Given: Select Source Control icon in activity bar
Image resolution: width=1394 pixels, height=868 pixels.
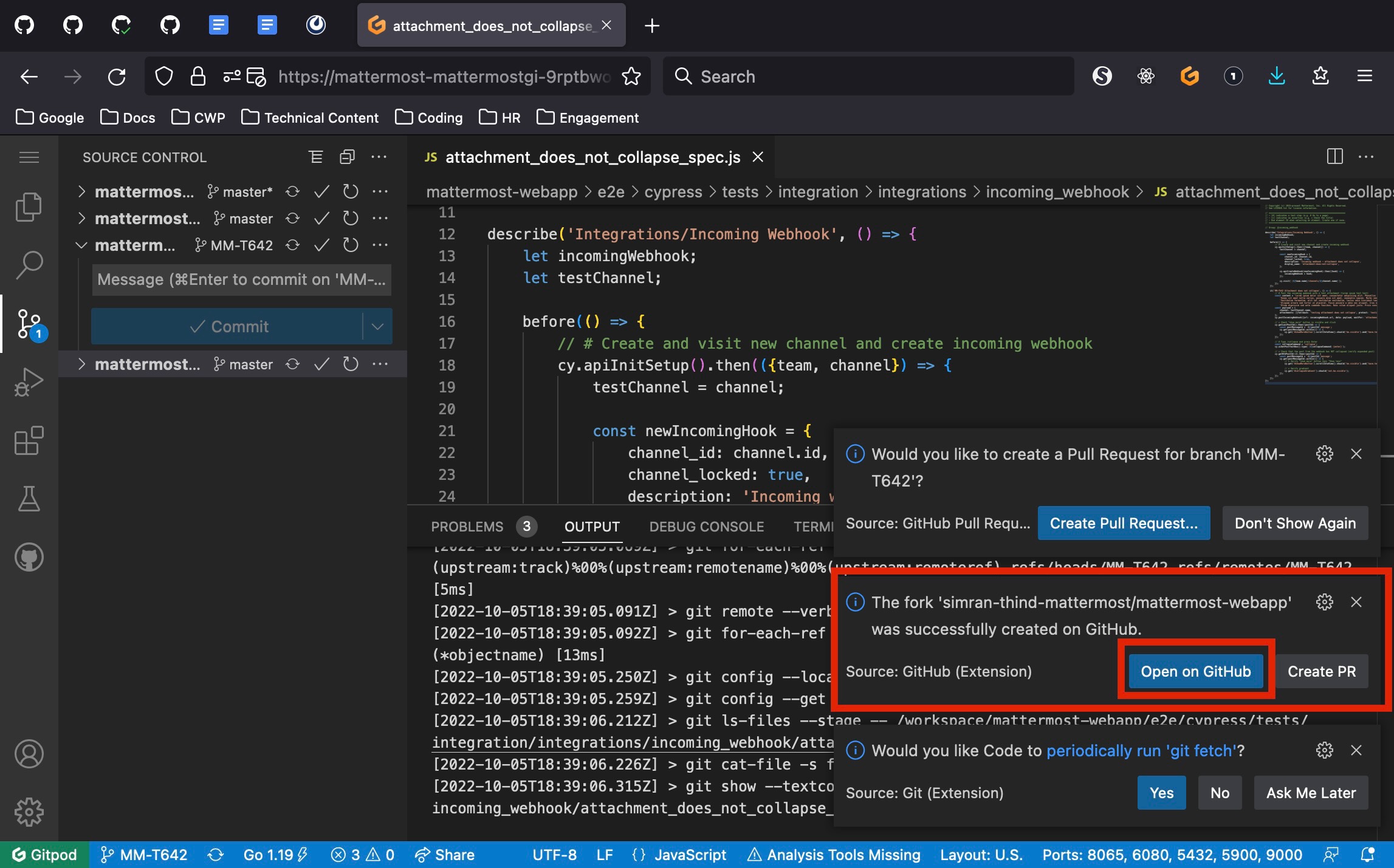Looking at the screenshot, I should click(x=29, y=324).
